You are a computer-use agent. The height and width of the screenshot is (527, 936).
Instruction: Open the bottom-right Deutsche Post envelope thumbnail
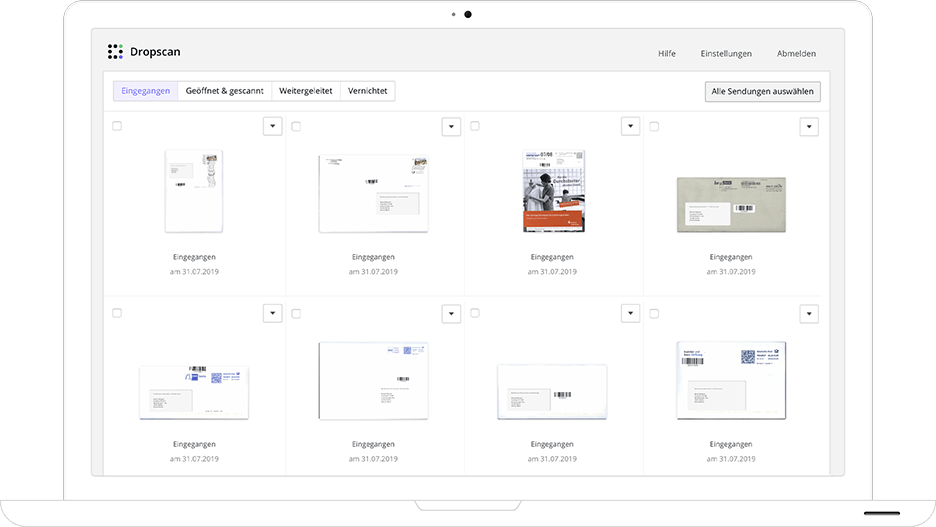pos(731,380)
